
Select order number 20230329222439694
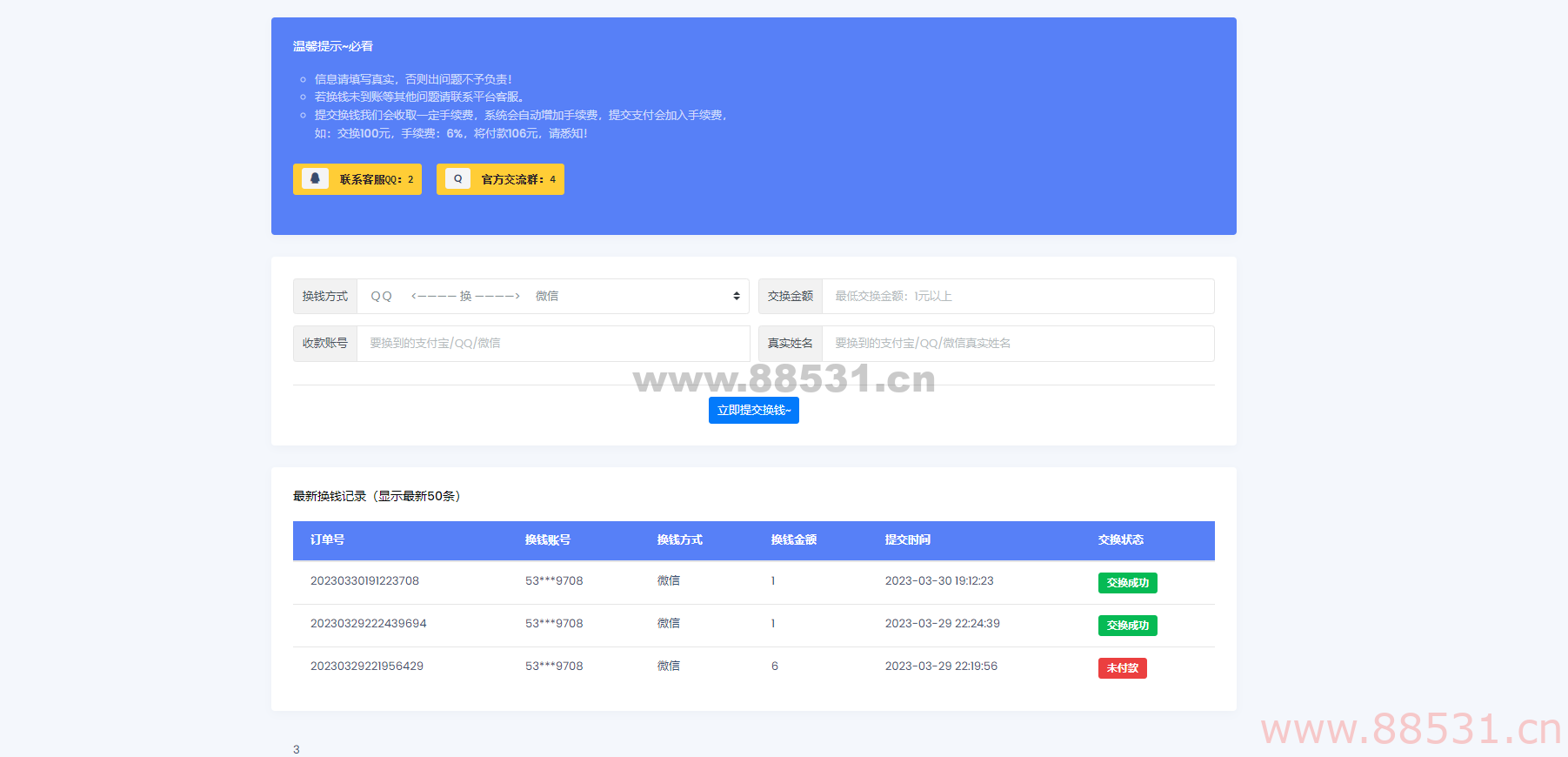[x=369, y=623]
